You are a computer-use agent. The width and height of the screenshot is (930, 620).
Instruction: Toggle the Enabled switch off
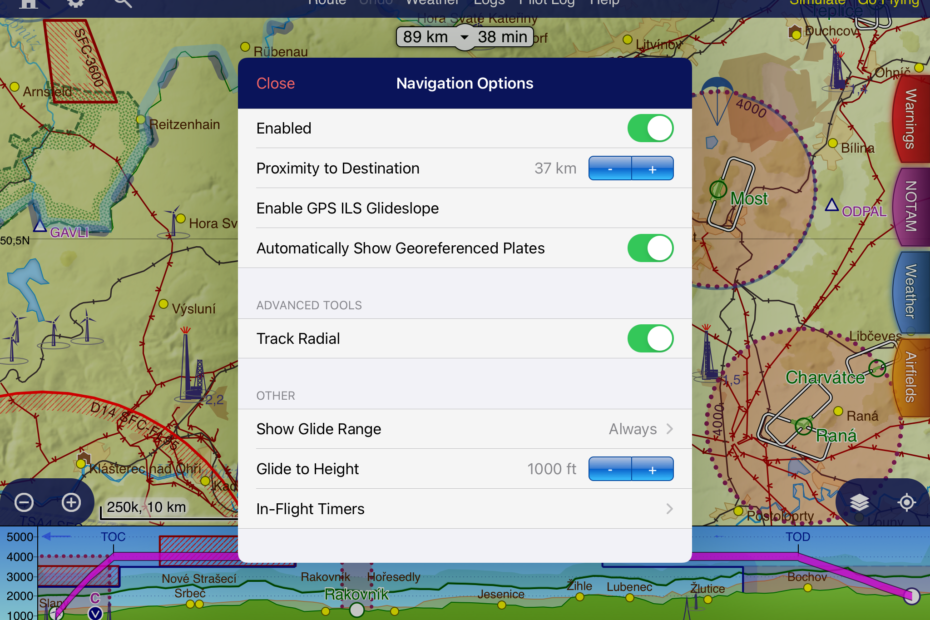650,128
